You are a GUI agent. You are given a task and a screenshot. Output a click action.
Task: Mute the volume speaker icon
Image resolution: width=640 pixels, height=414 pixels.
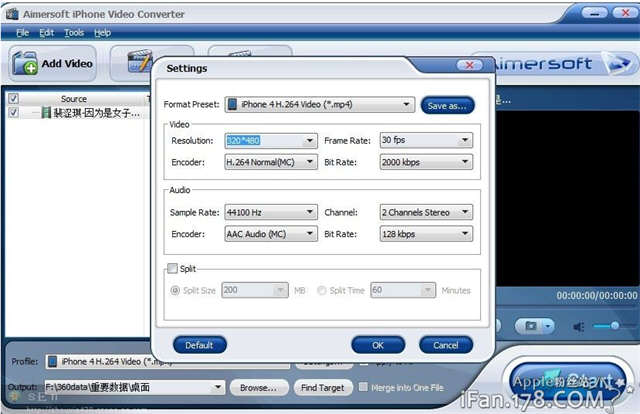[x=579, y=326]
